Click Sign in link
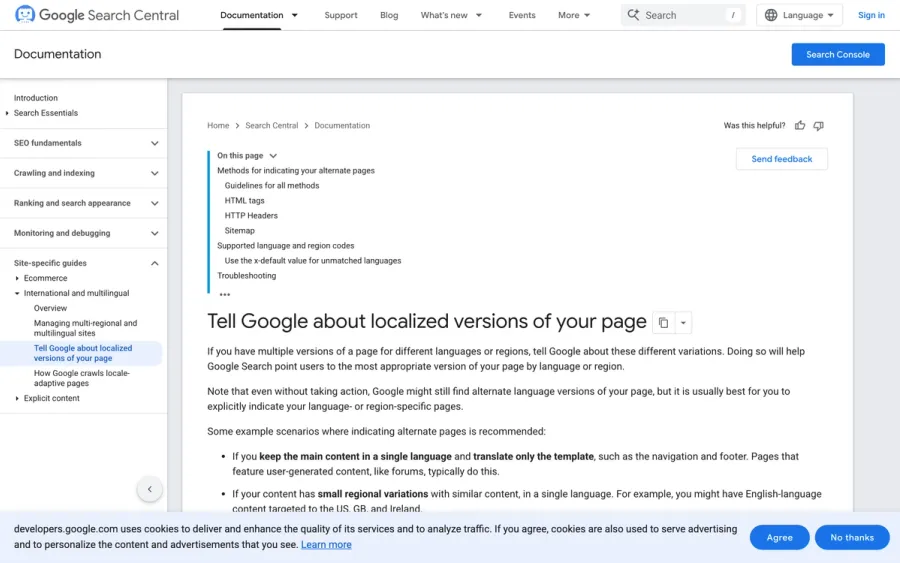900x563 pixels. pyautogui.click(x=871, y=15)
